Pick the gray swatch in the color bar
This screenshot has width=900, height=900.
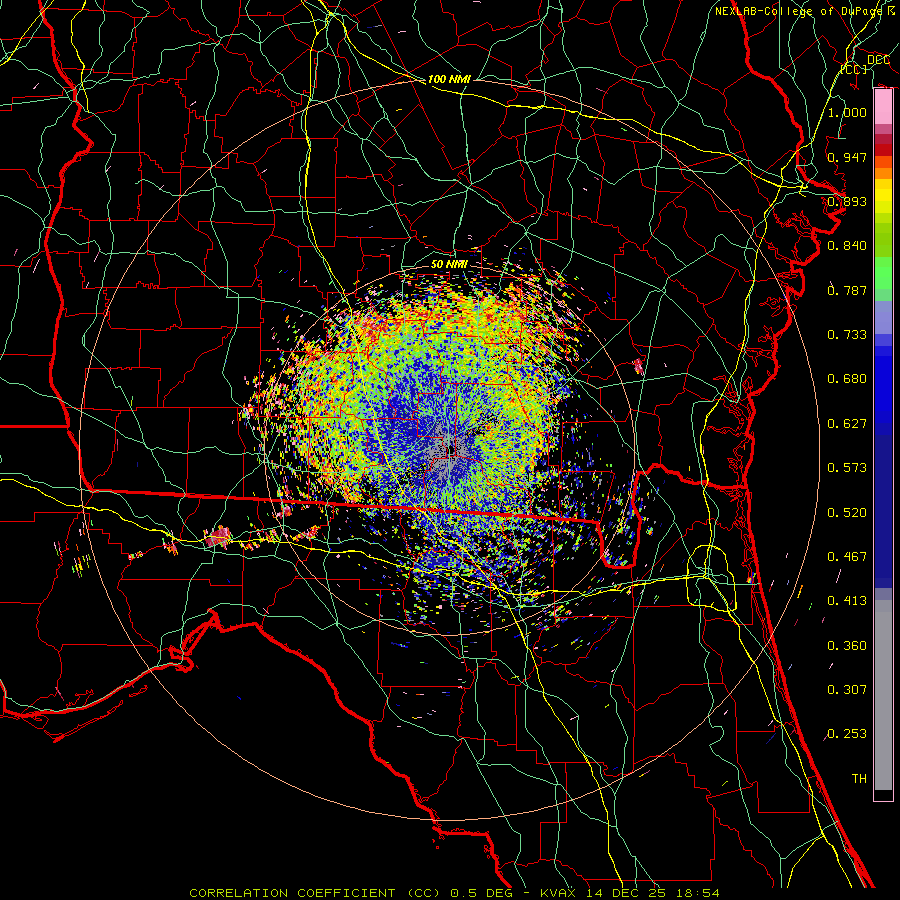883,695
